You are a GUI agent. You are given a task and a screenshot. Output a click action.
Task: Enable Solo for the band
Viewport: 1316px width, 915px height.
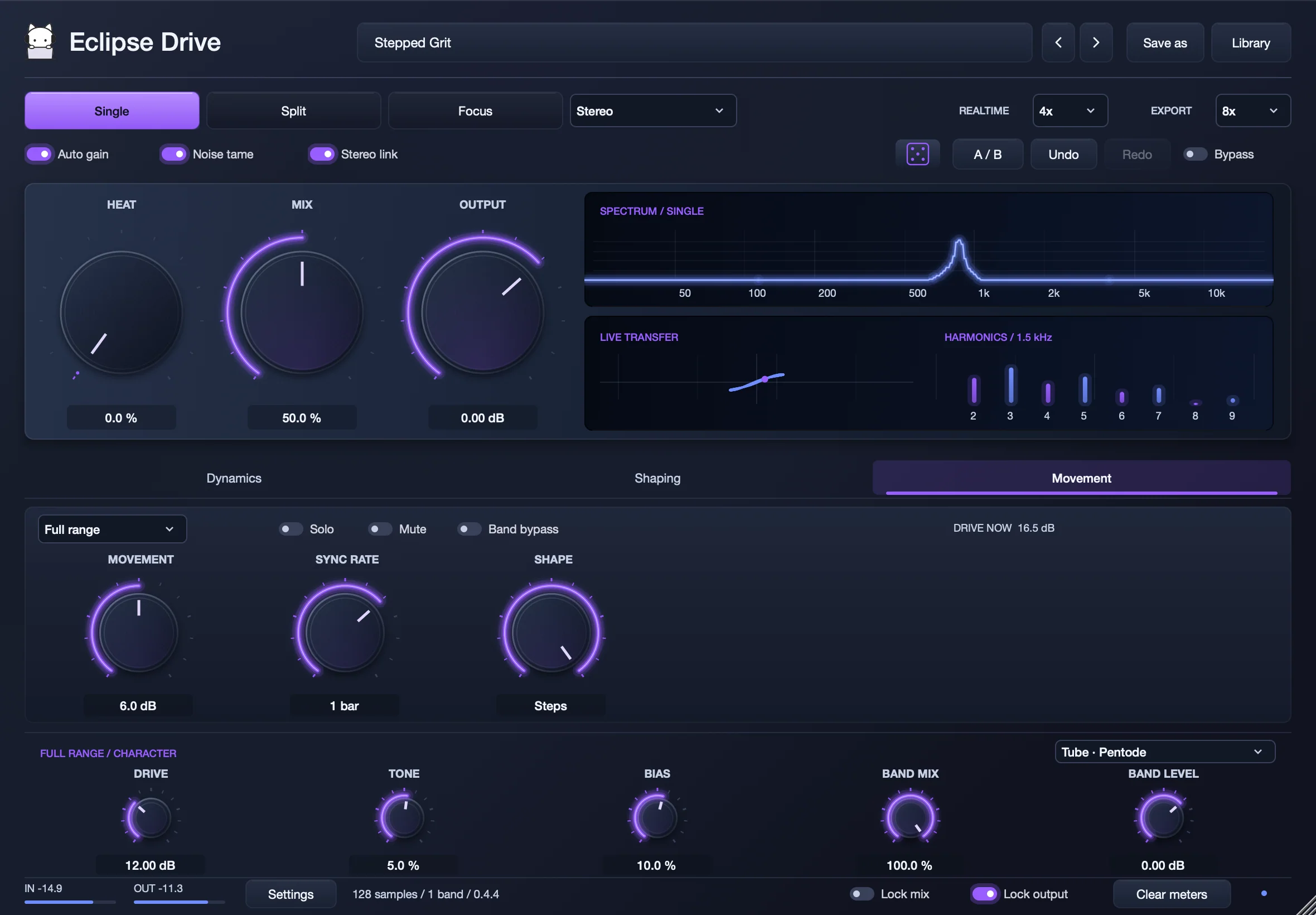[291, 528]
